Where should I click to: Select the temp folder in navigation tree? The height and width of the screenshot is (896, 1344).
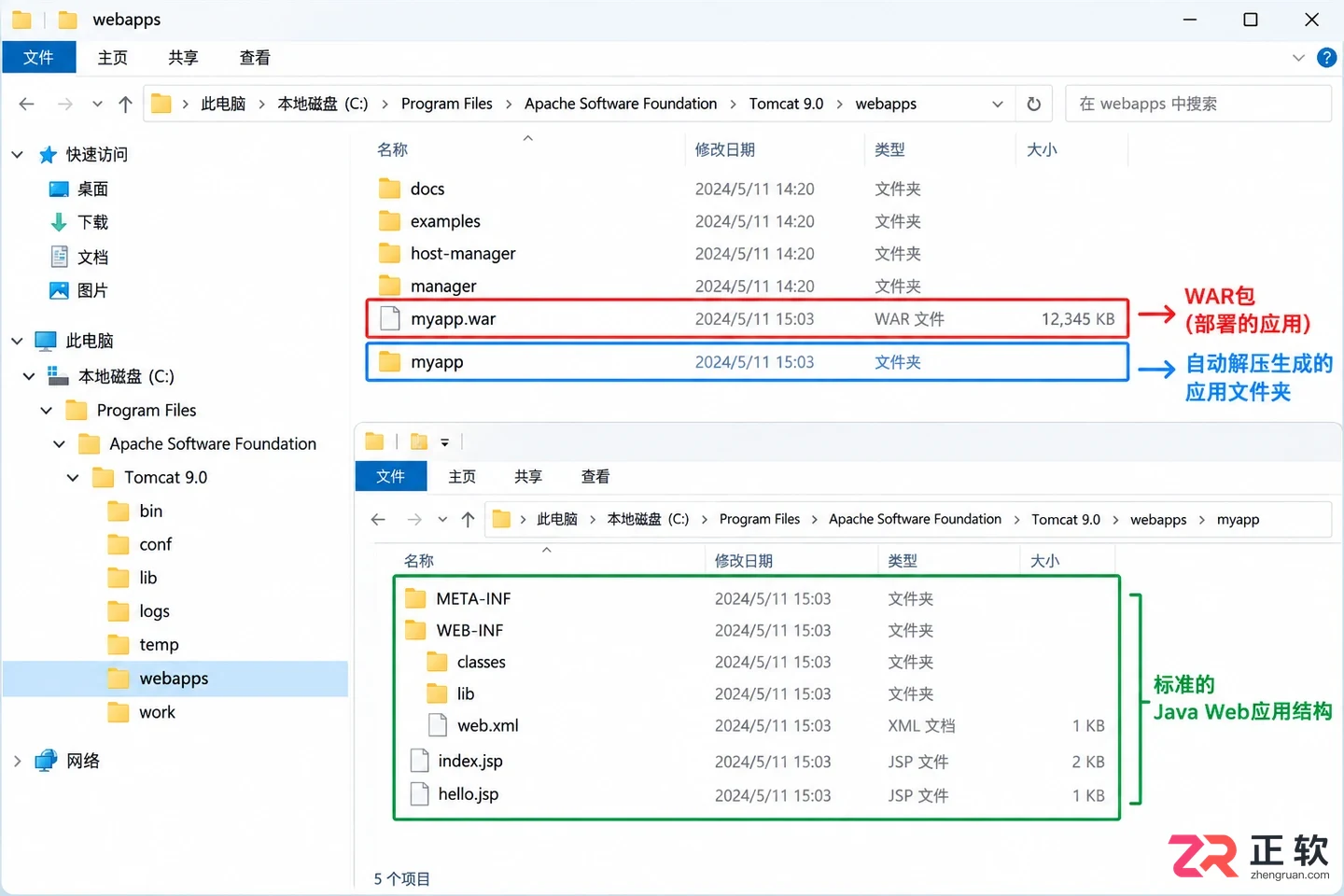(x=160, y=645)
